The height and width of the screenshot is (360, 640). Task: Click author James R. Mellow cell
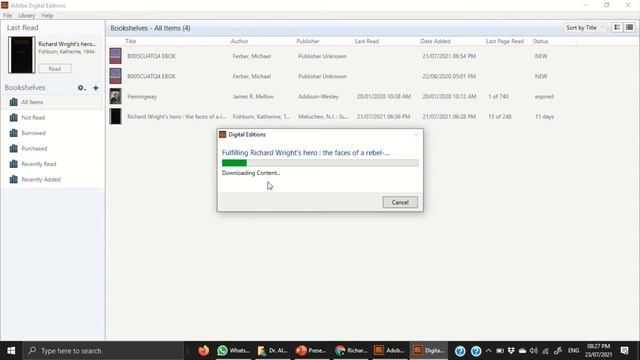tap(253, 97)
